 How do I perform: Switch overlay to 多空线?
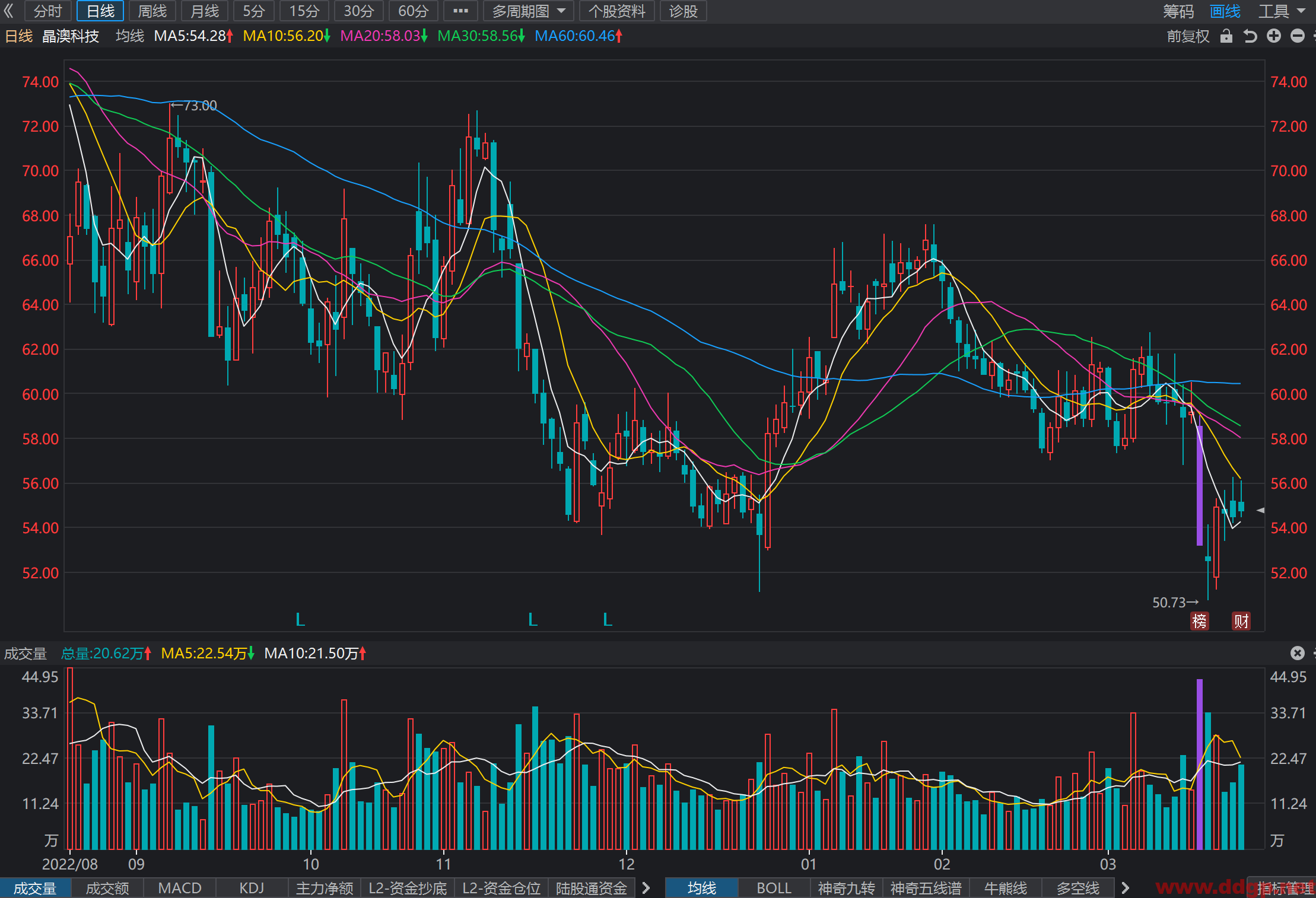coord(1078,888)
